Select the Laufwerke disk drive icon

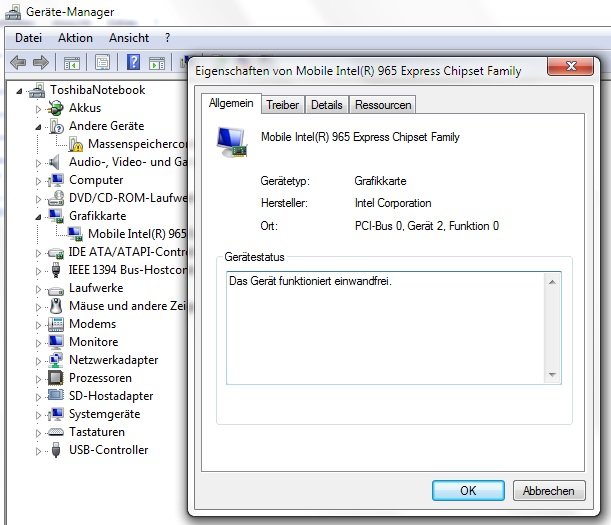56,290
